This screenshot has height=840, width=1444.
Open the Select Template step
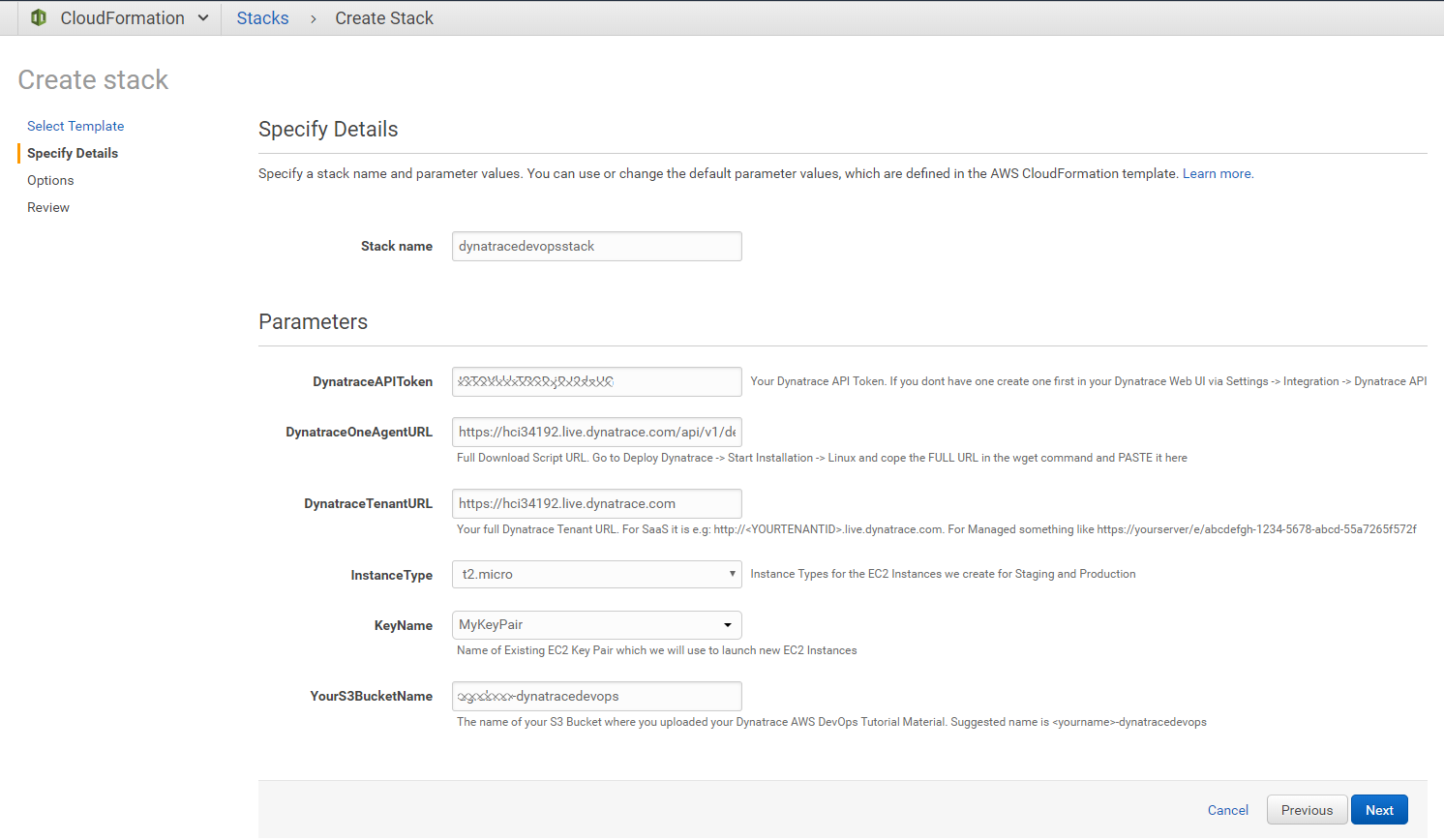tap(75, 126)
